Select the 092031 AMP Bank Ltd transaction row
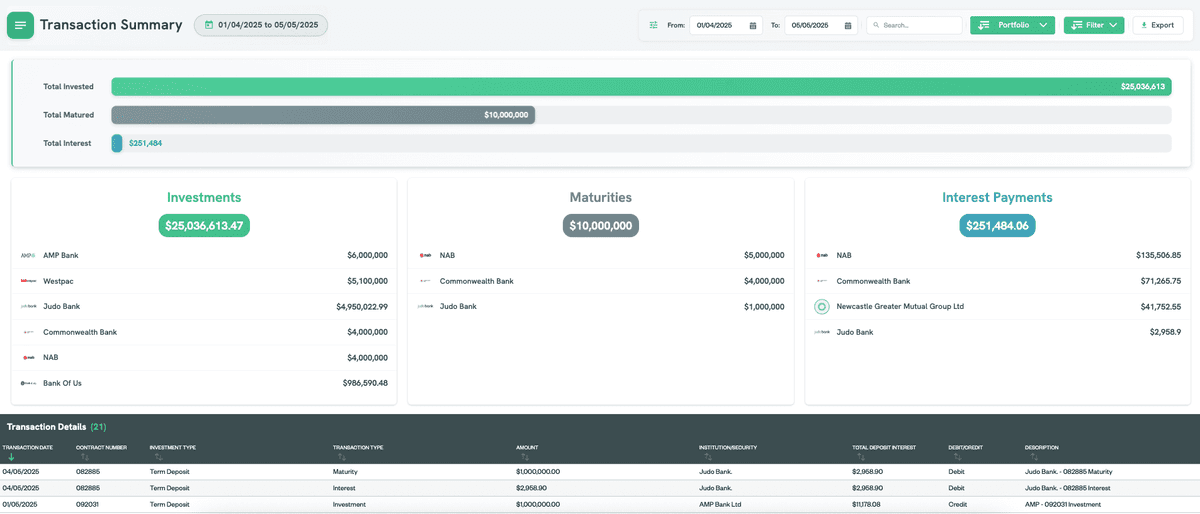 600,504
